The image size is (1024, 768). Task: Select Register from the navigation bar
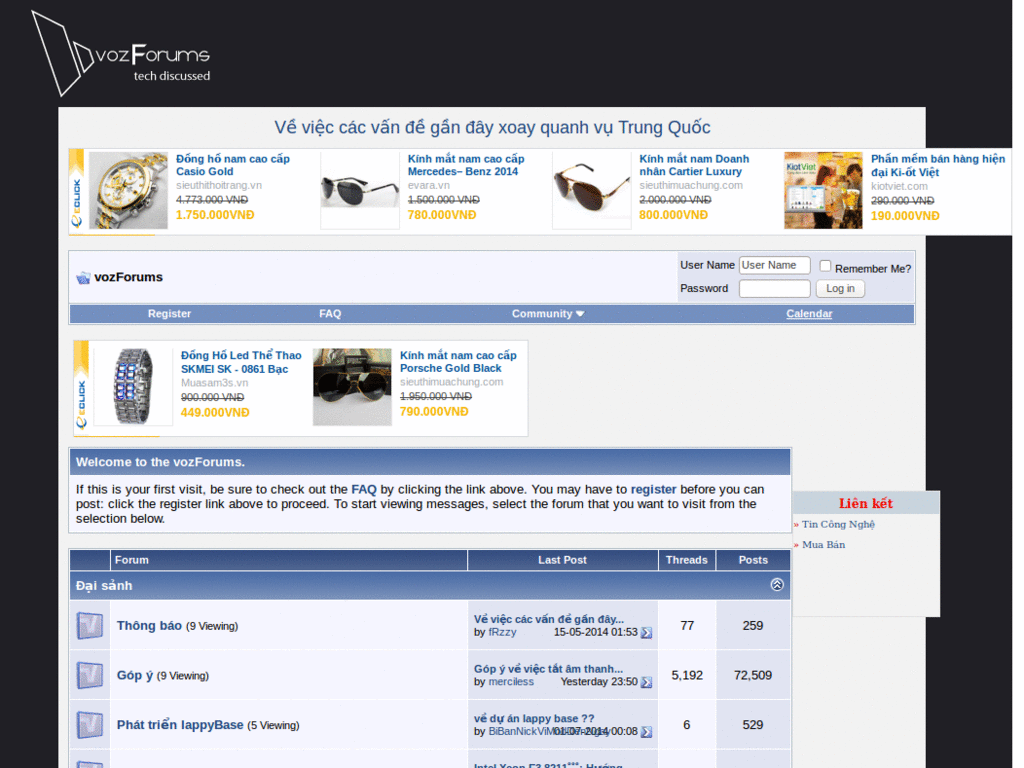click(169, 313)
